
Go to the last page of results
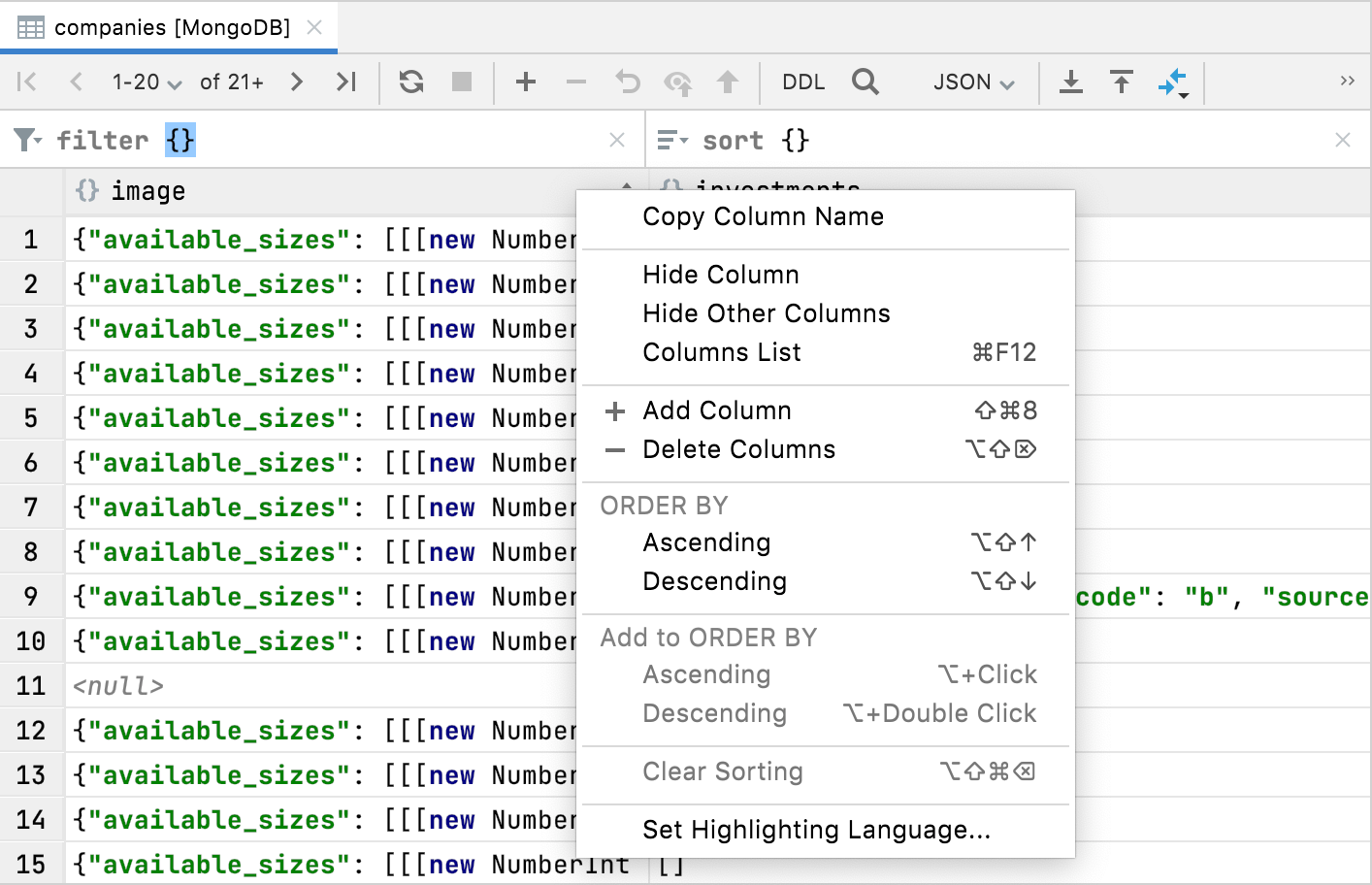point(346,82)
